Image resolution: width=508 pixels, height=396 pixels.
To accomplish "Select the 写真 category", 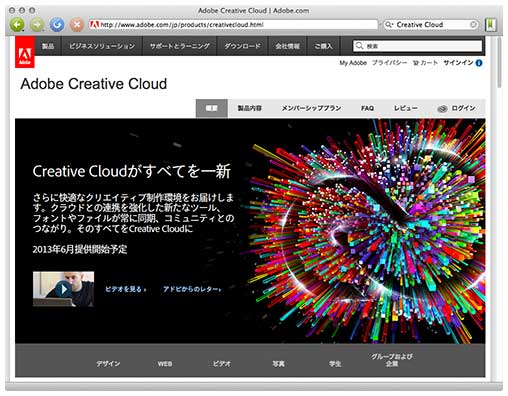I will click(x=278, y=364).
